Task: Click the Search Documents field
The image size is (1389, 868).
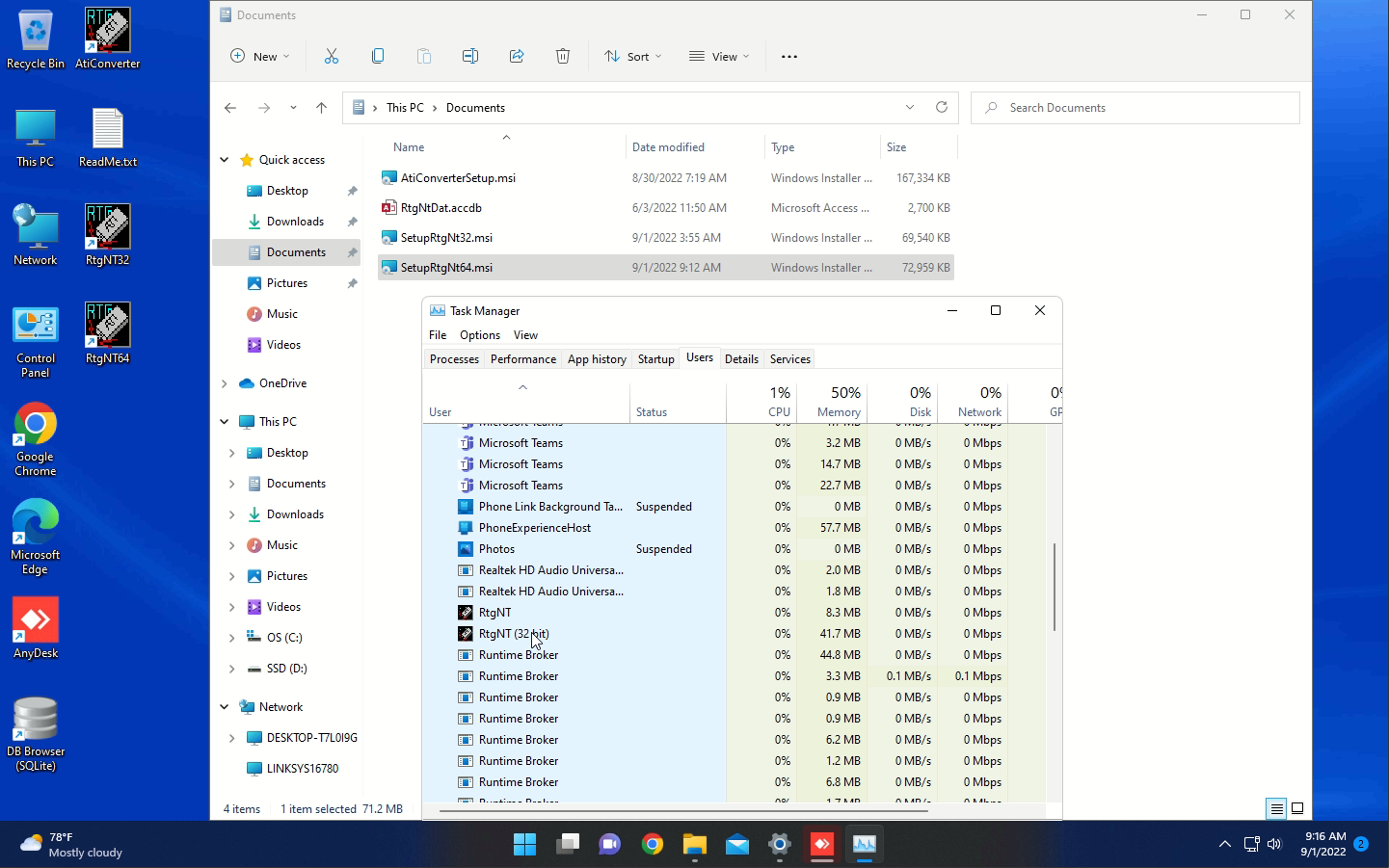Action: [x=1135, y=108]
